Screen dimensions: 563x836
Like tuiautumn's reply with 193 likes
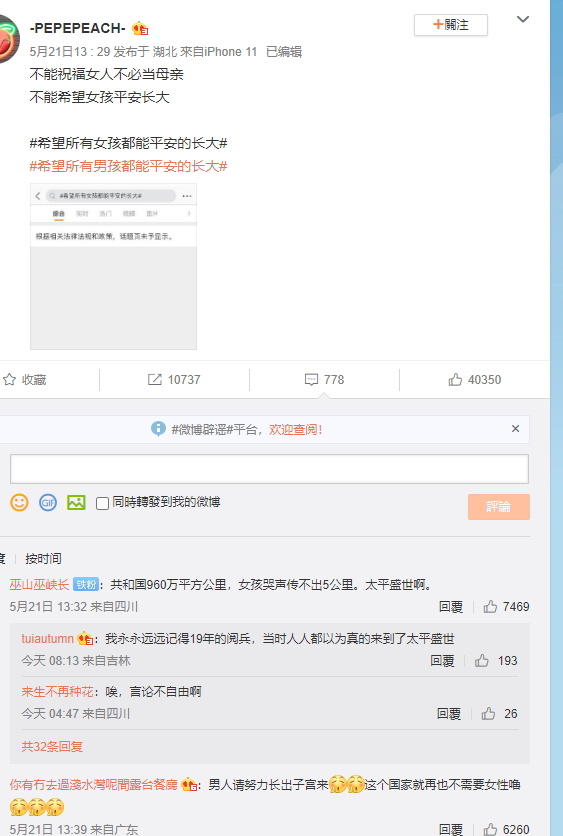tap(496, 661)
